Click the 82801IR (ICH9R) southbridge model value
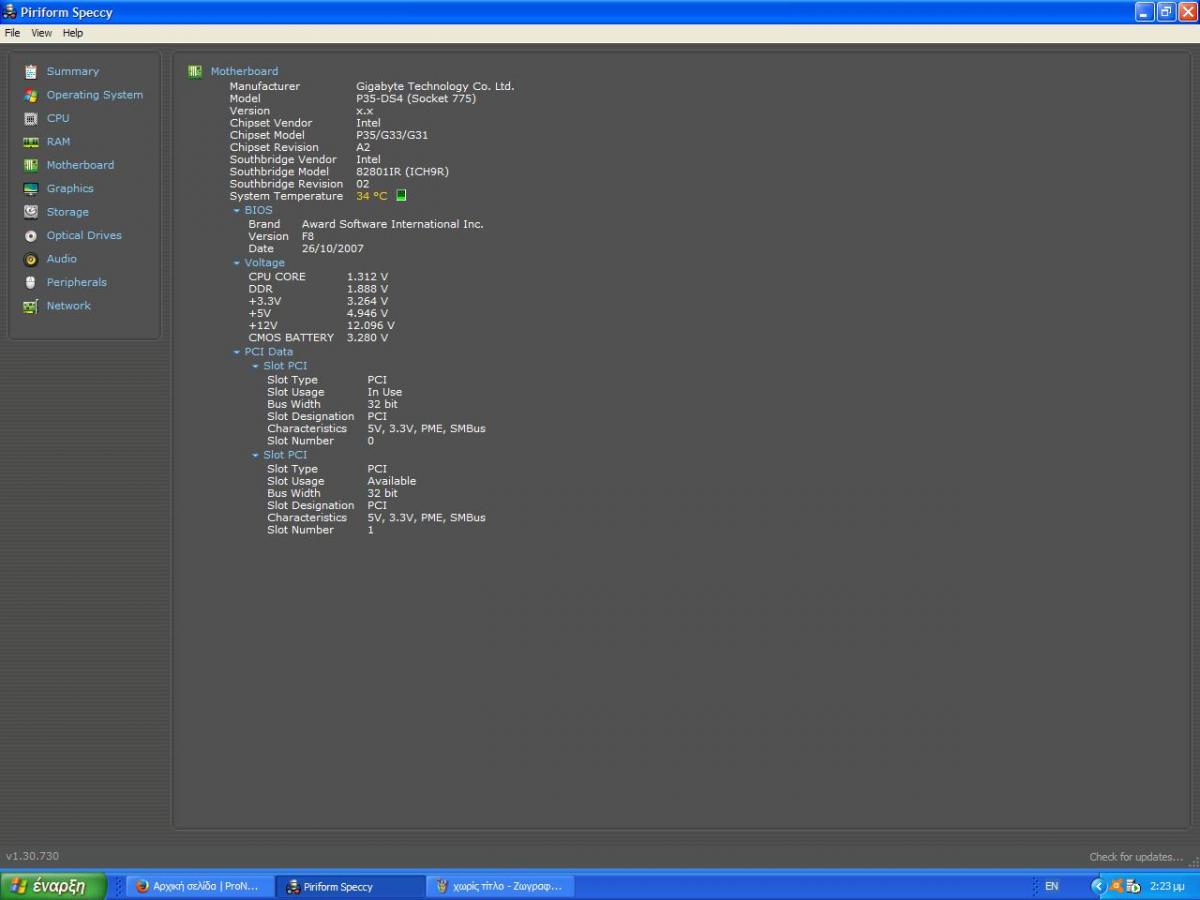 [403, 172]
